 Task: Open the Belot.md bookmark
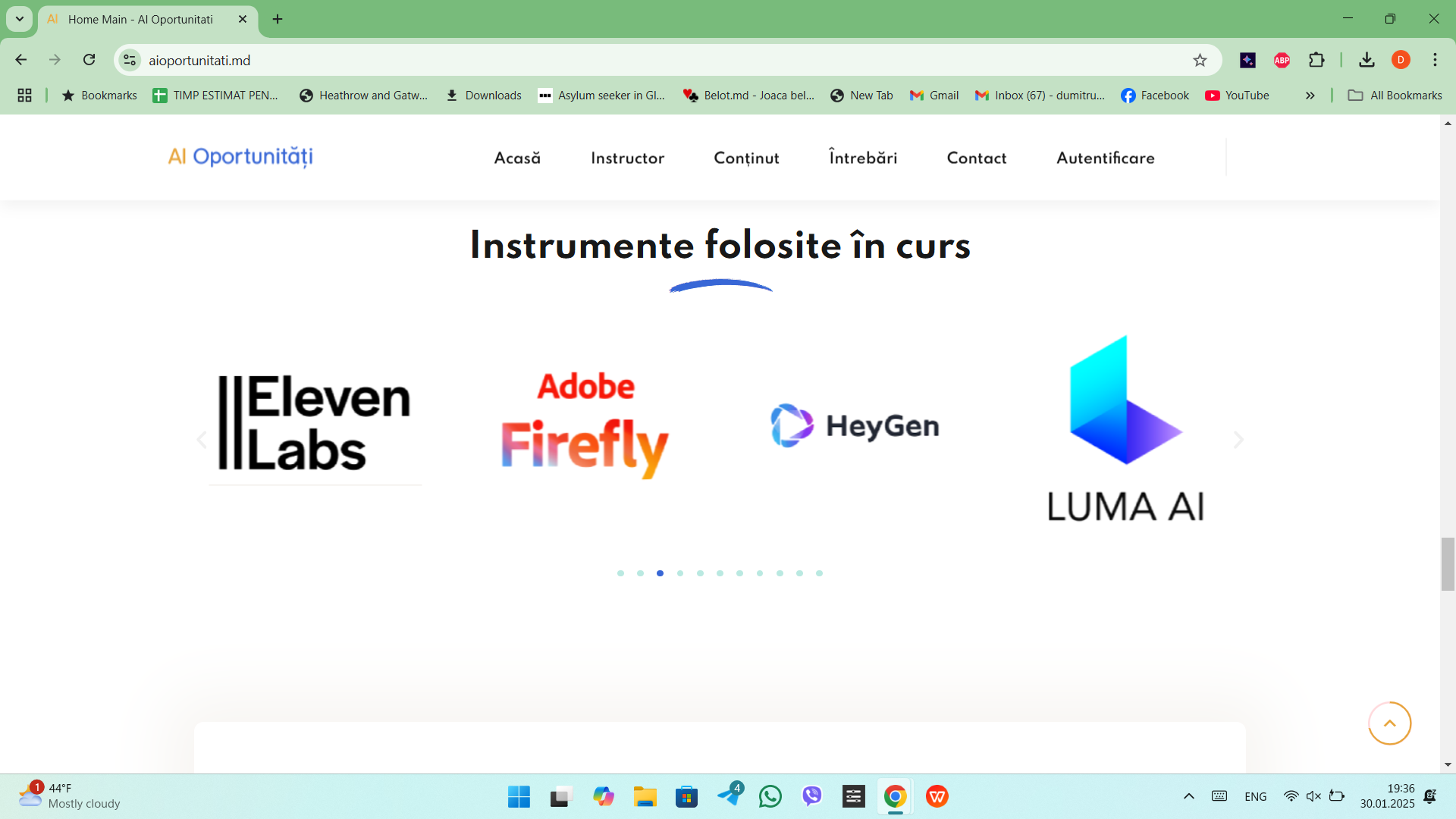748,96
